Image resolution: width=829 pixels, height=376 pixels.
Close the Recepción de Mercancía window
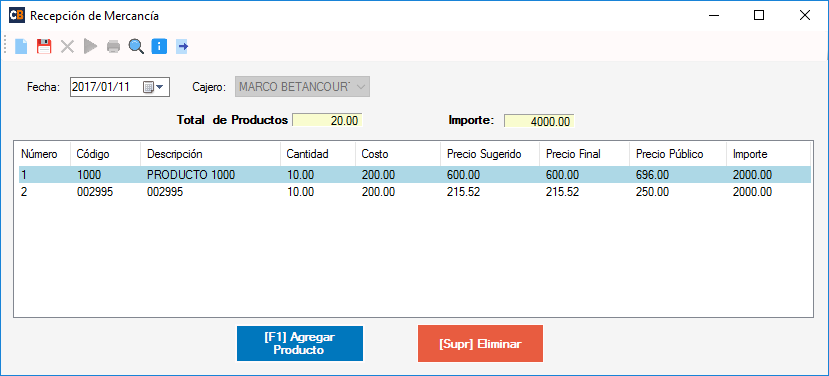point(805,16)
